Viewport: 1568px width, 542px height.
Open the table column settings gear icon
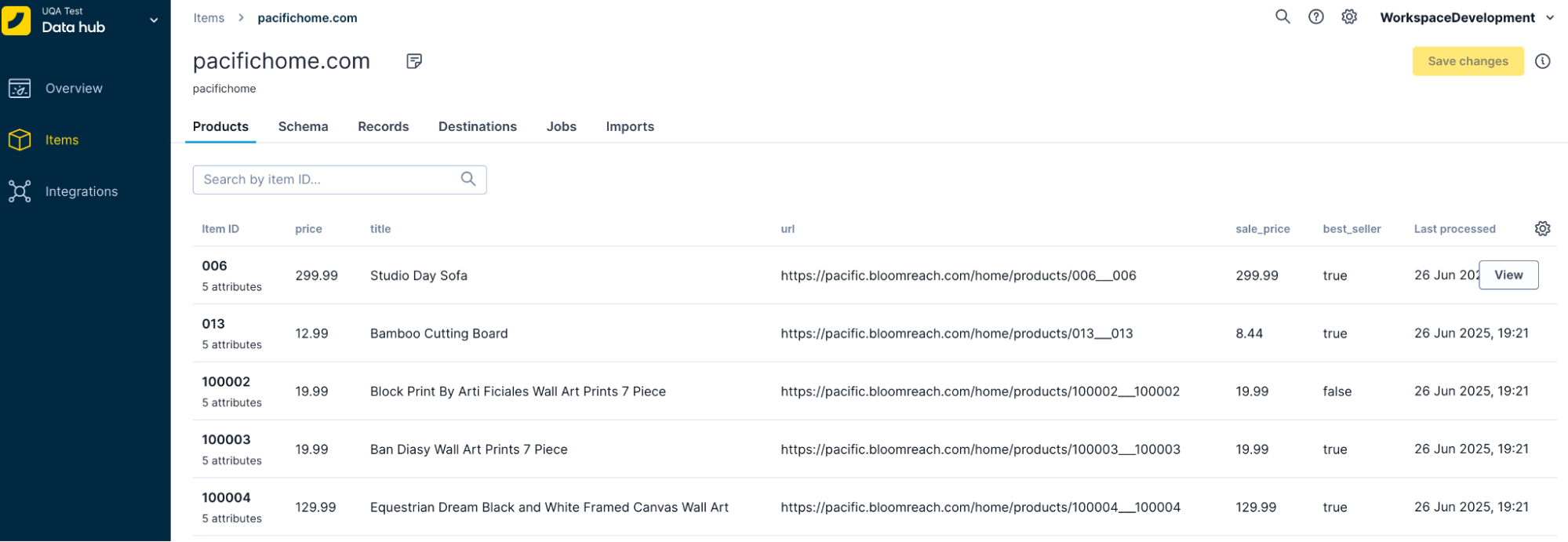(1542, 228)
